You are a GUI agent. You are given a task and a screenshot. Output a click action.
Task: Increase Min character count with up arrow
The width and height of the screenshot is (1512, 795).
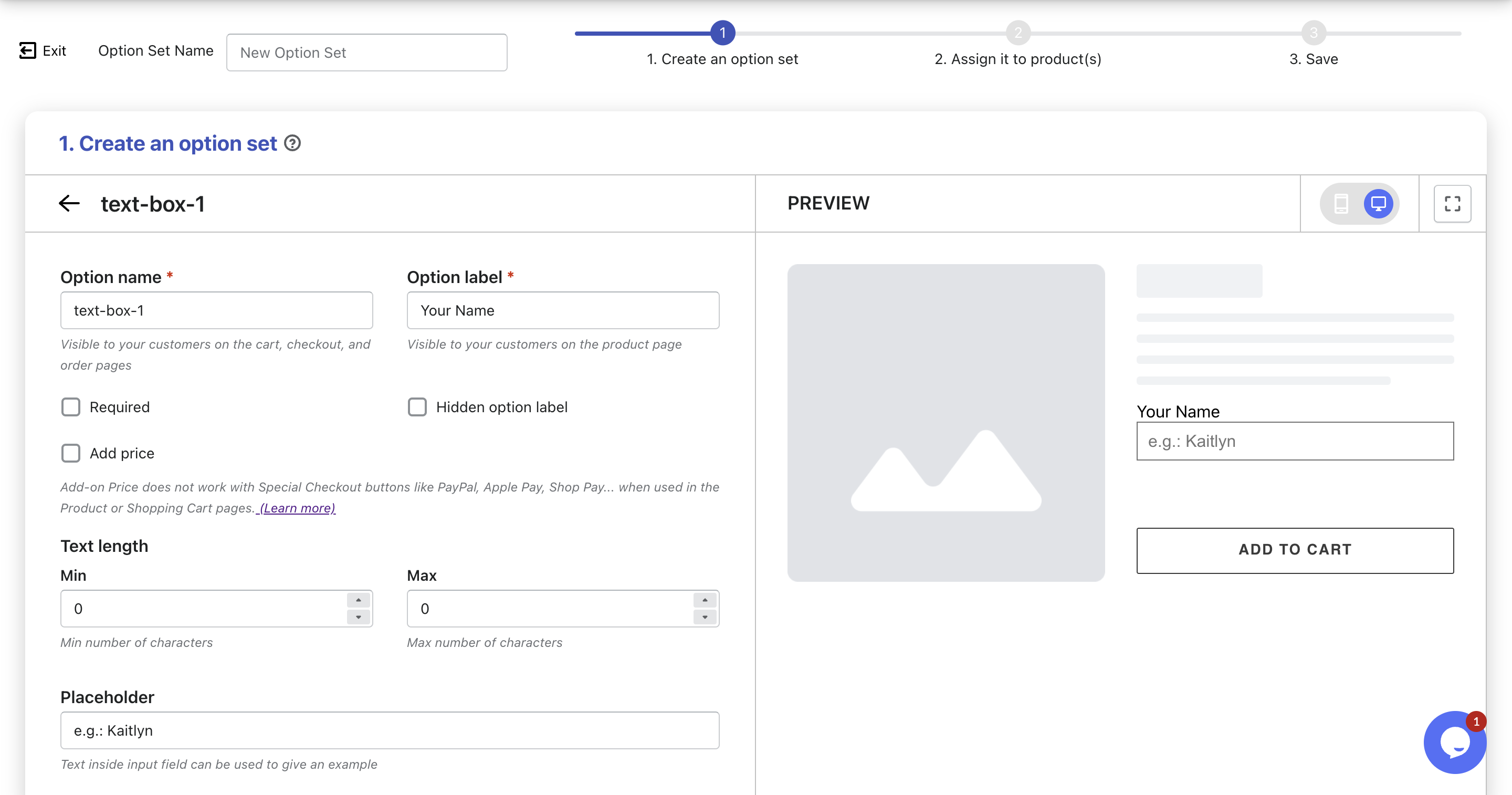coord(358,600)
